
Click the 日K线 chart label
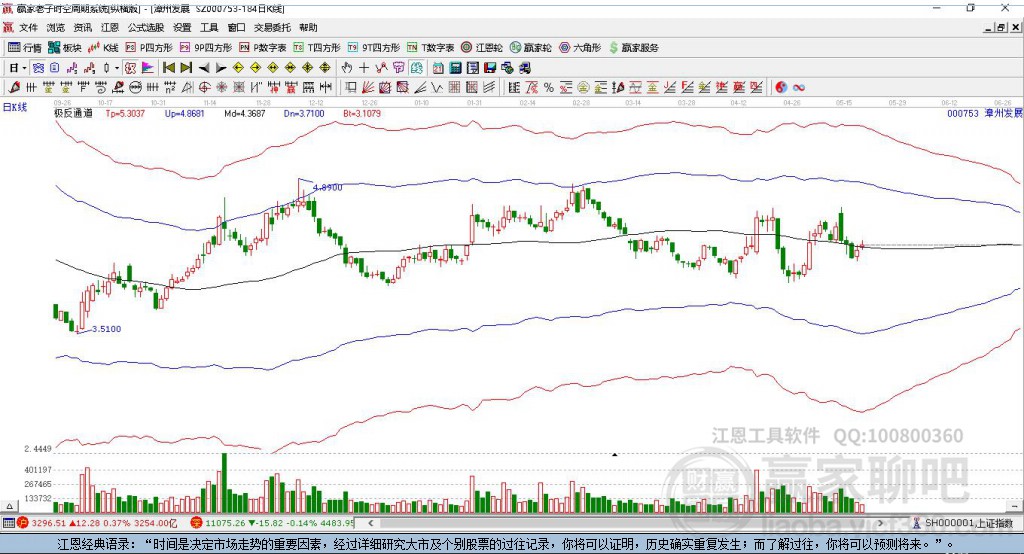pos(15,107)
